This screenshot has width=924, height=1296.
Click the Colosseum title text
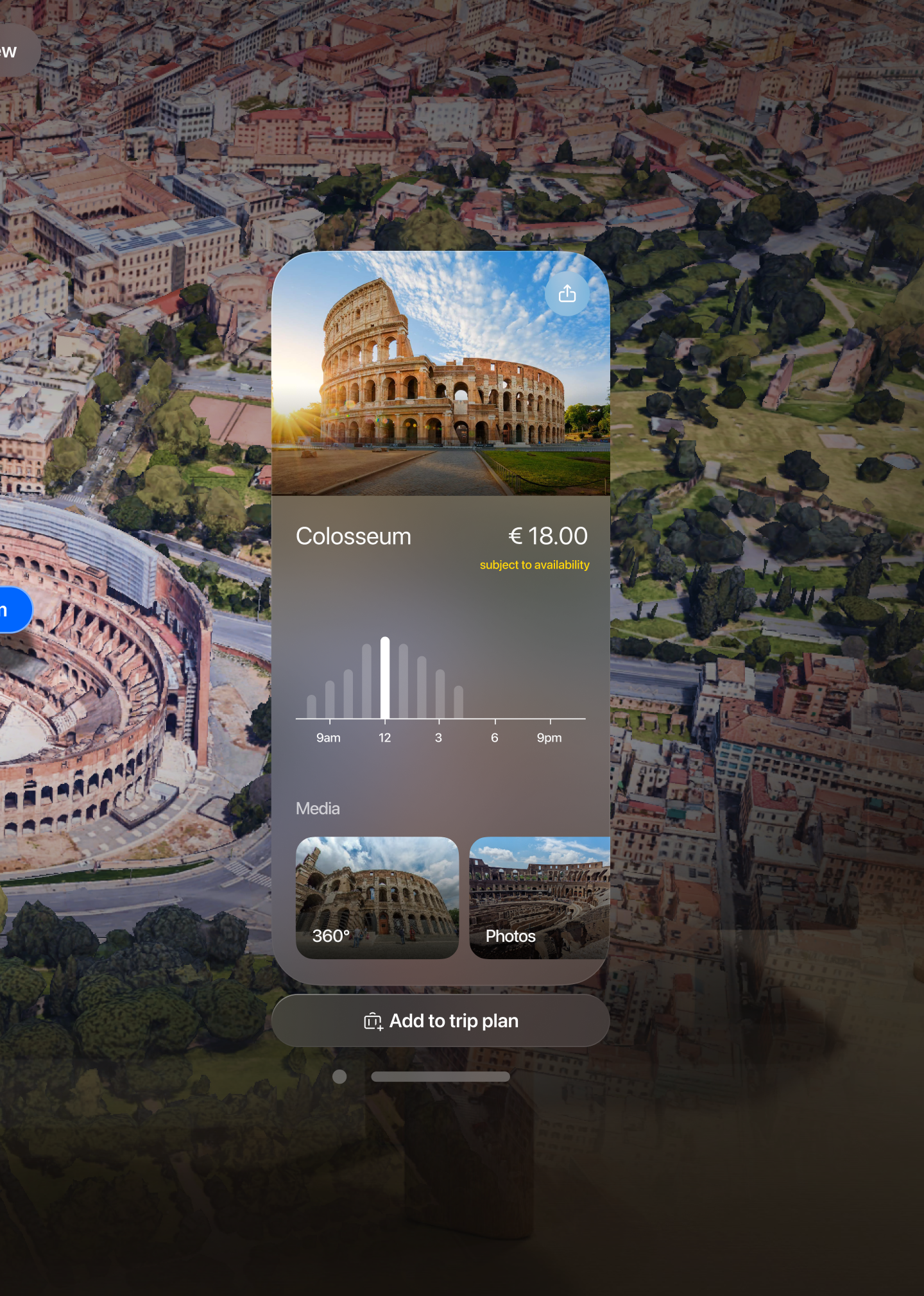[354, 536]
